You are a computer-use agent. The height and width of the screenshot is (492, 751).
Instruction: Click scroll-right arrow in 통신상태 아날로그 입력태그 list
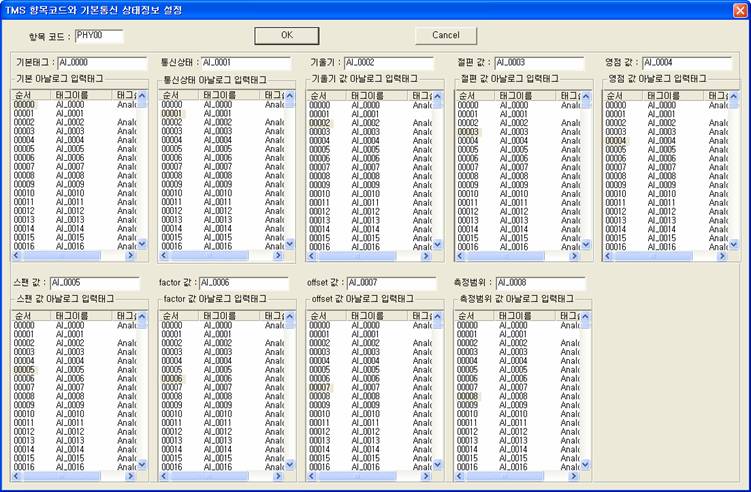[278, 256]
